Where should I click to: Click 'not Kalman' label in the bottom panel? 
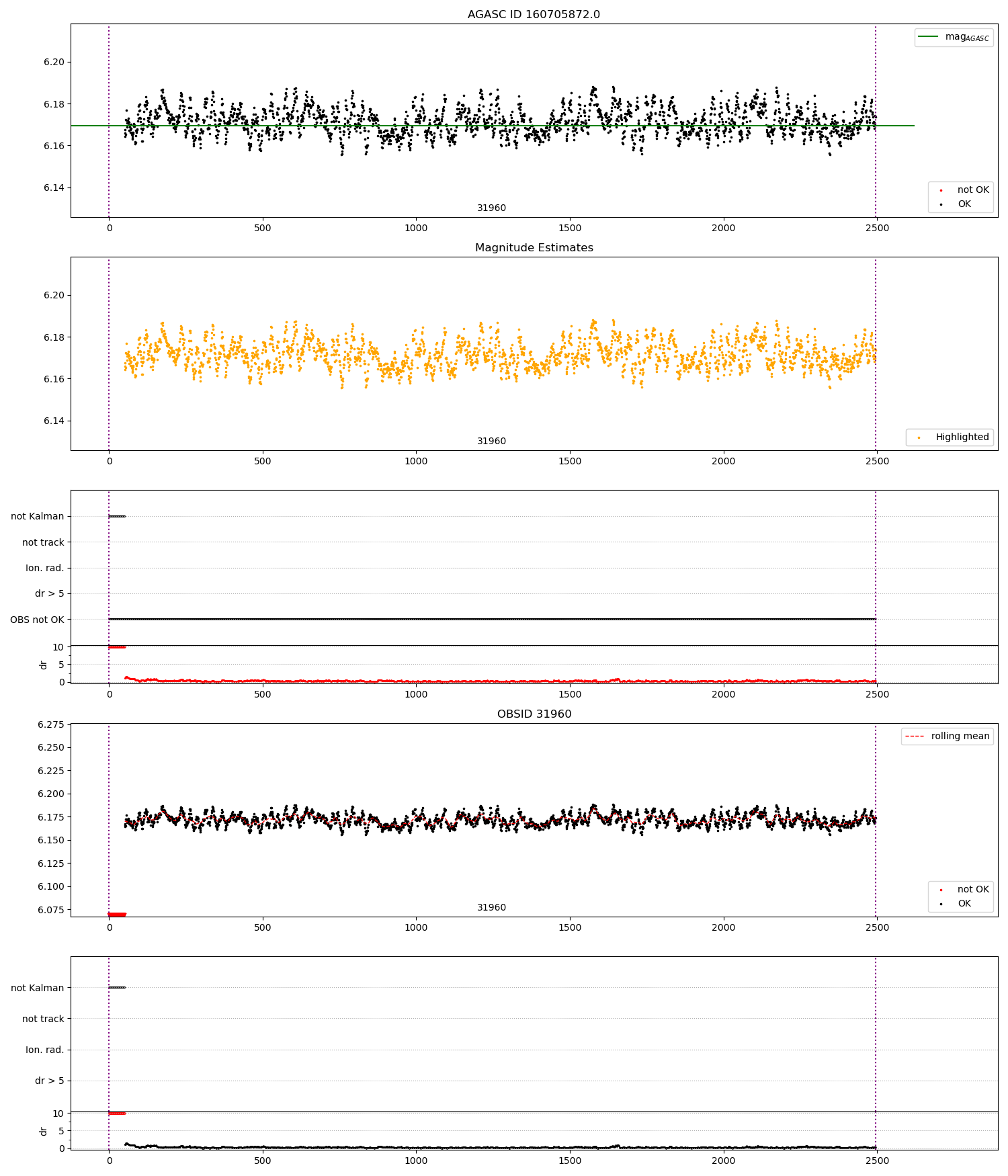(x=38, y=988)
